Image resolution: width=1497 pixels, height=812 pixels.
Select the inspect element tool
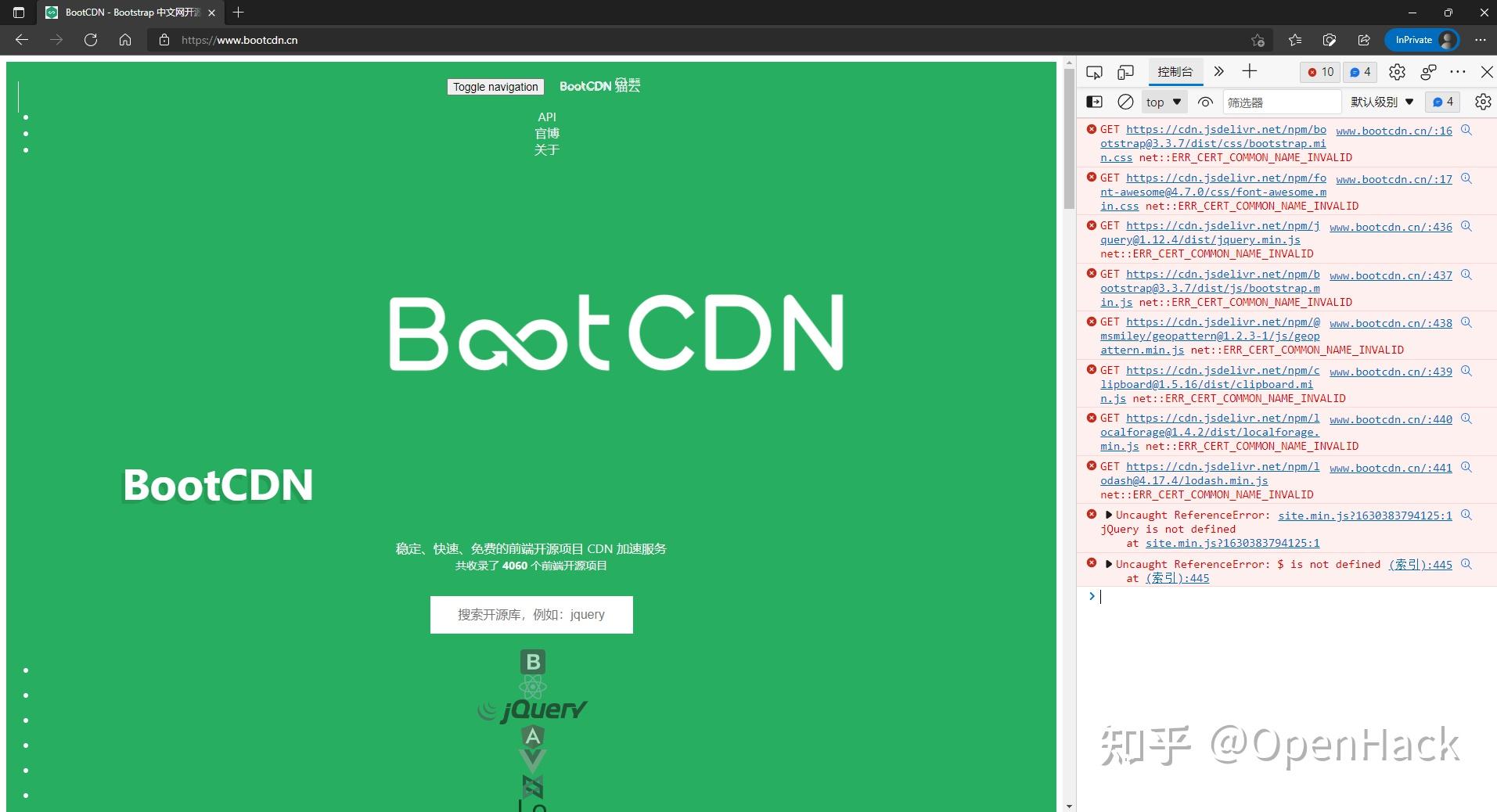click(x=1093, y=71)
